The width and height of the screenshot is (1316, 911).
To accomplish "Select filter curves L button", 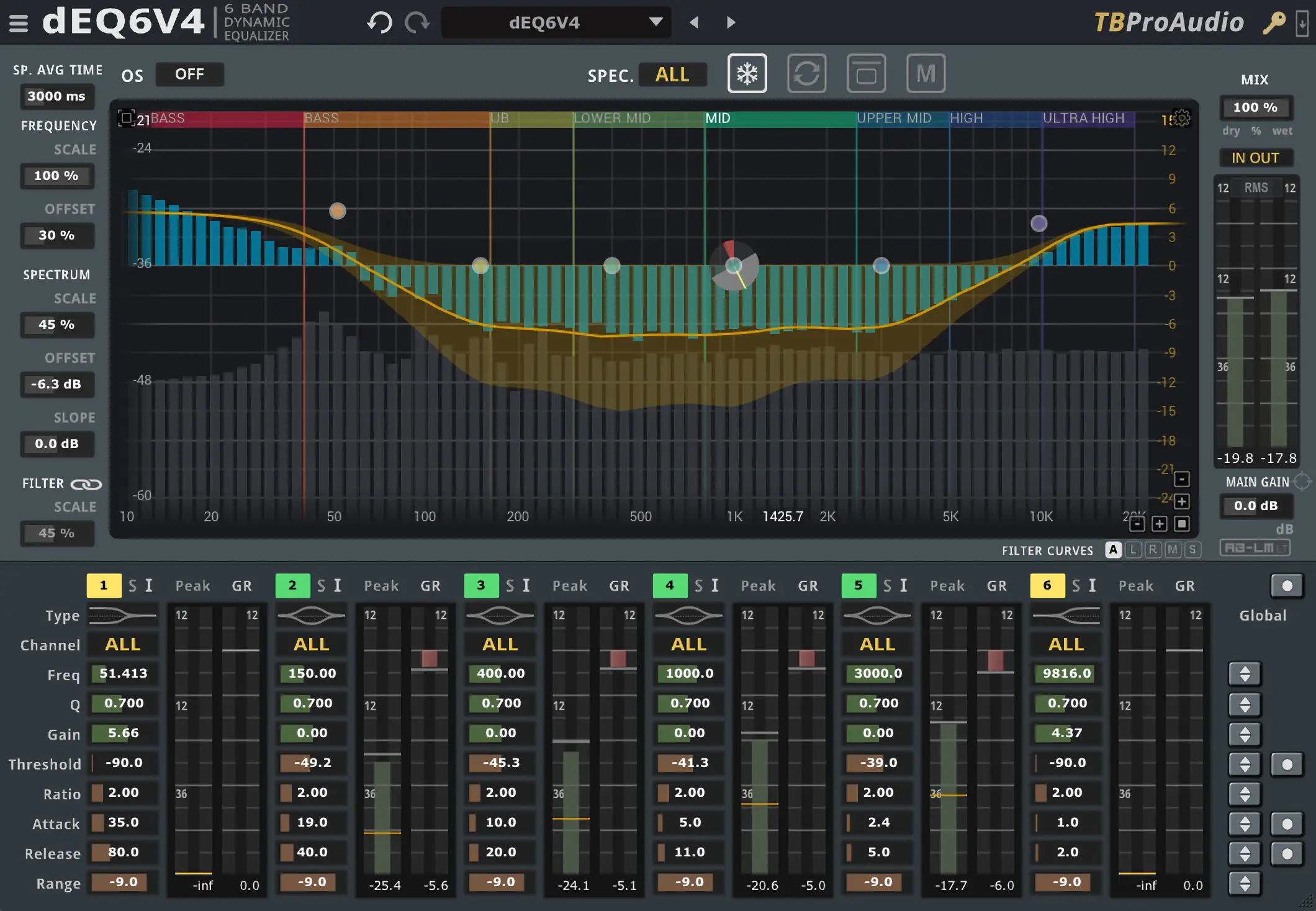I will 1133,550.
